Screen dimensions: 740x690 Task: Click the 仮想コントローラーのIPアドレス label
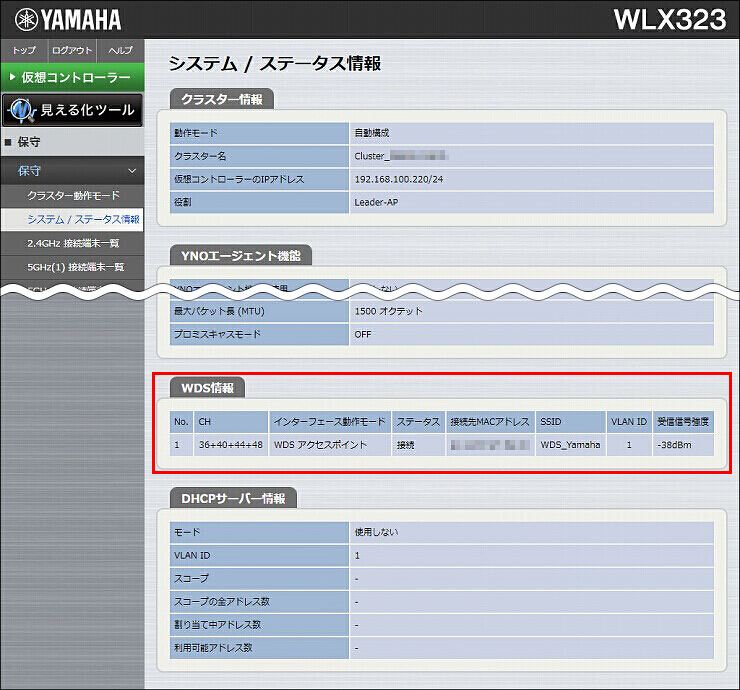pyautogui.click(x=239, y=179)
